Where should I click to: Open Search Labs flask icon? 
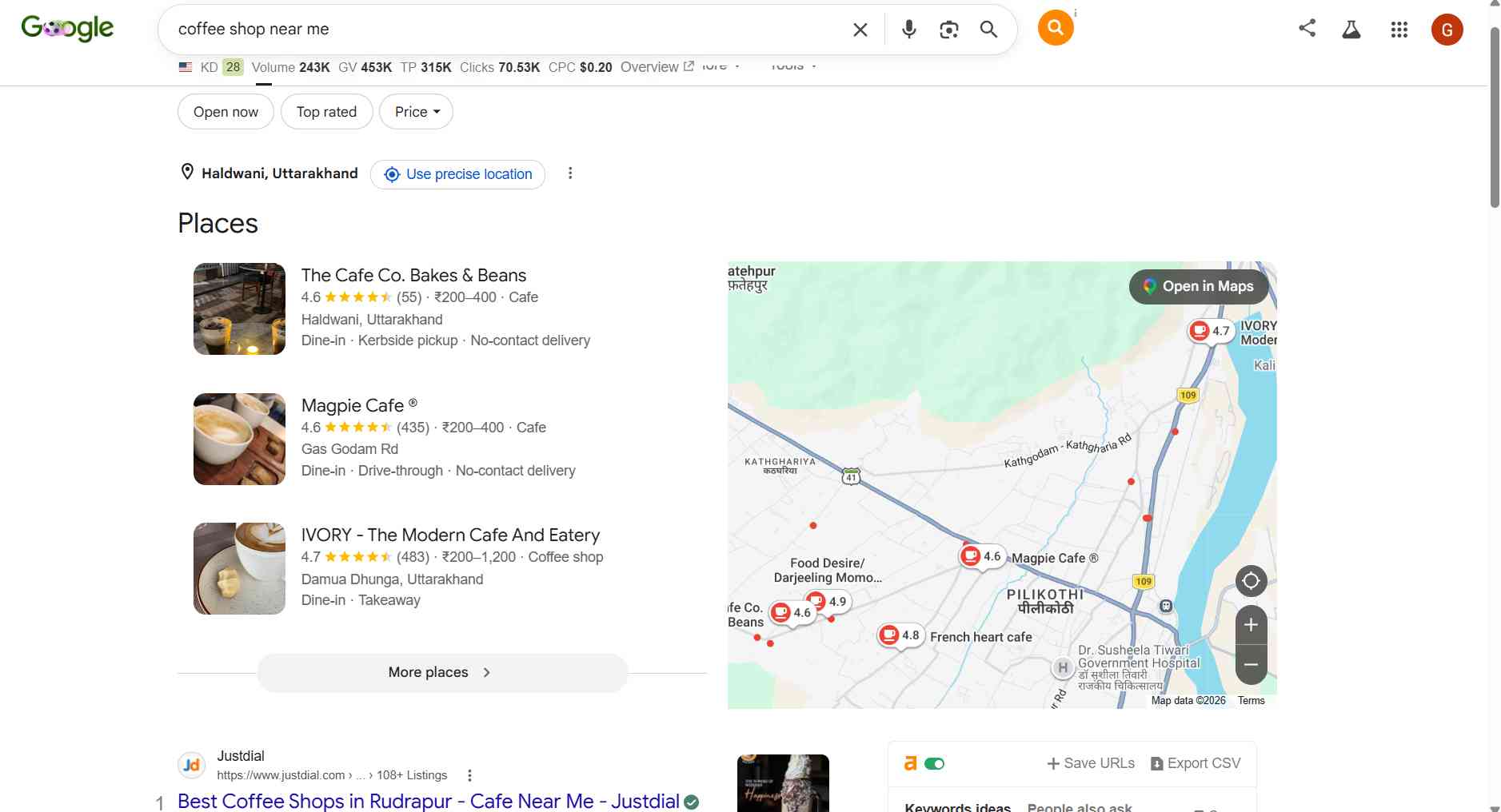(1351, 30)
